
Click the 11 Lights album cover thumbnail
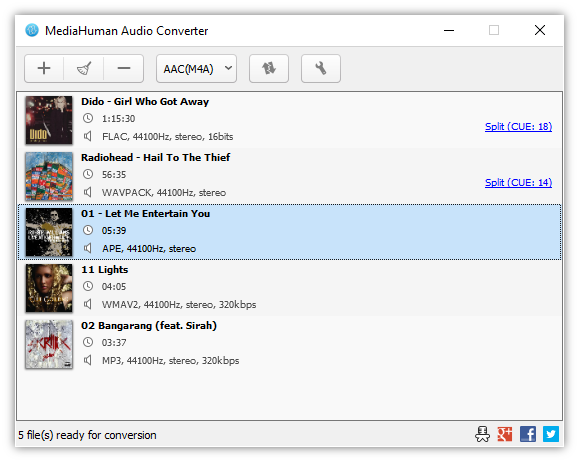tap(49, 288)
